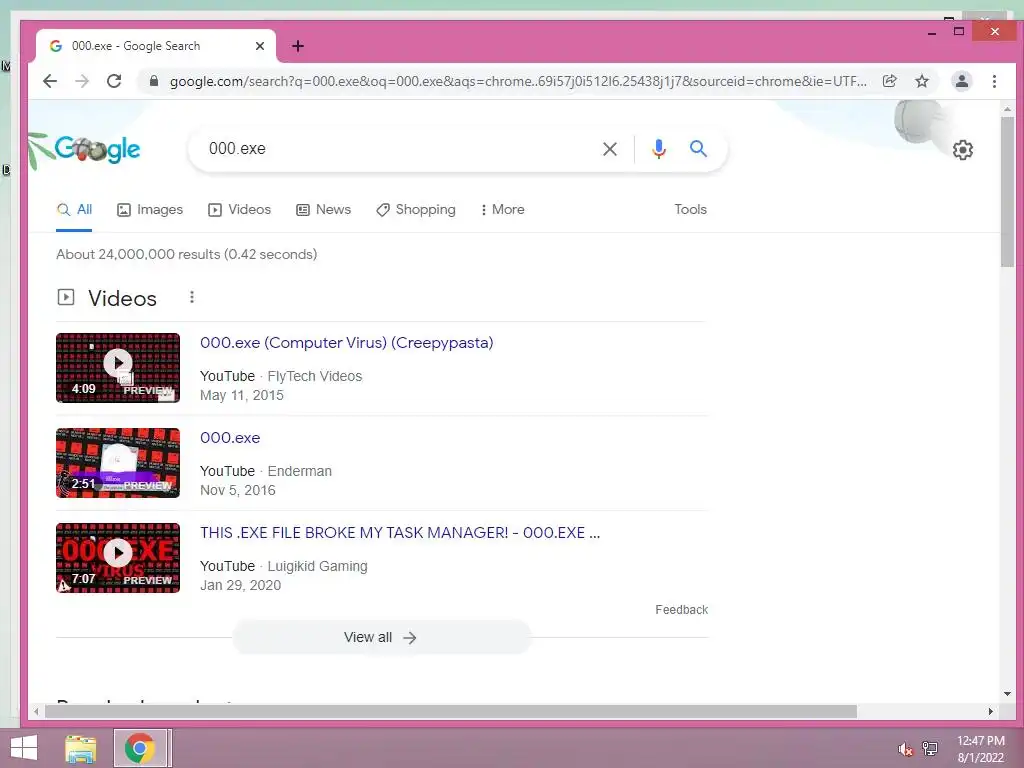View site info via padlock icon
1024x768 pixels.
coord(153,81)
